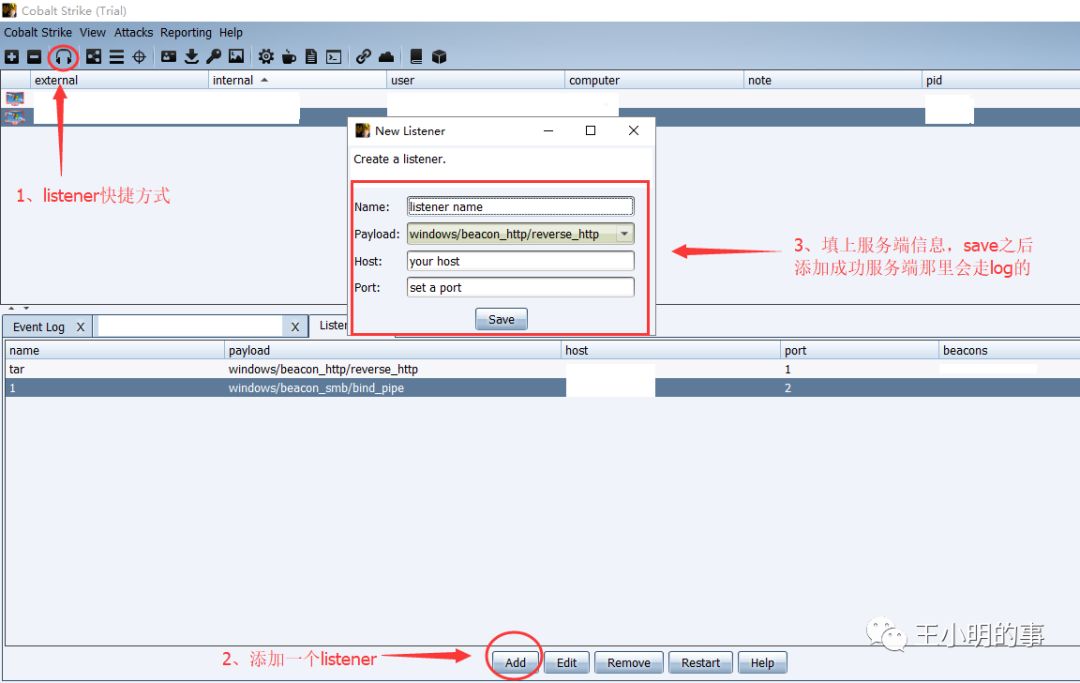This screenshot has height=683, width=1080.
Task: Sort listeners by port column header
Action: (x=860, y=350)
